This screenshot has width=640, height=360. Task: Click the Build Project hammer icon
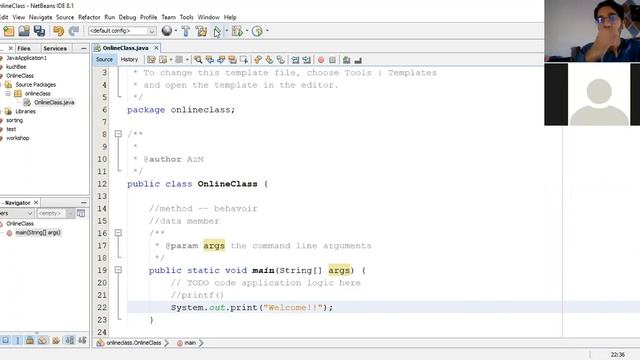click(x=186, y=31)
